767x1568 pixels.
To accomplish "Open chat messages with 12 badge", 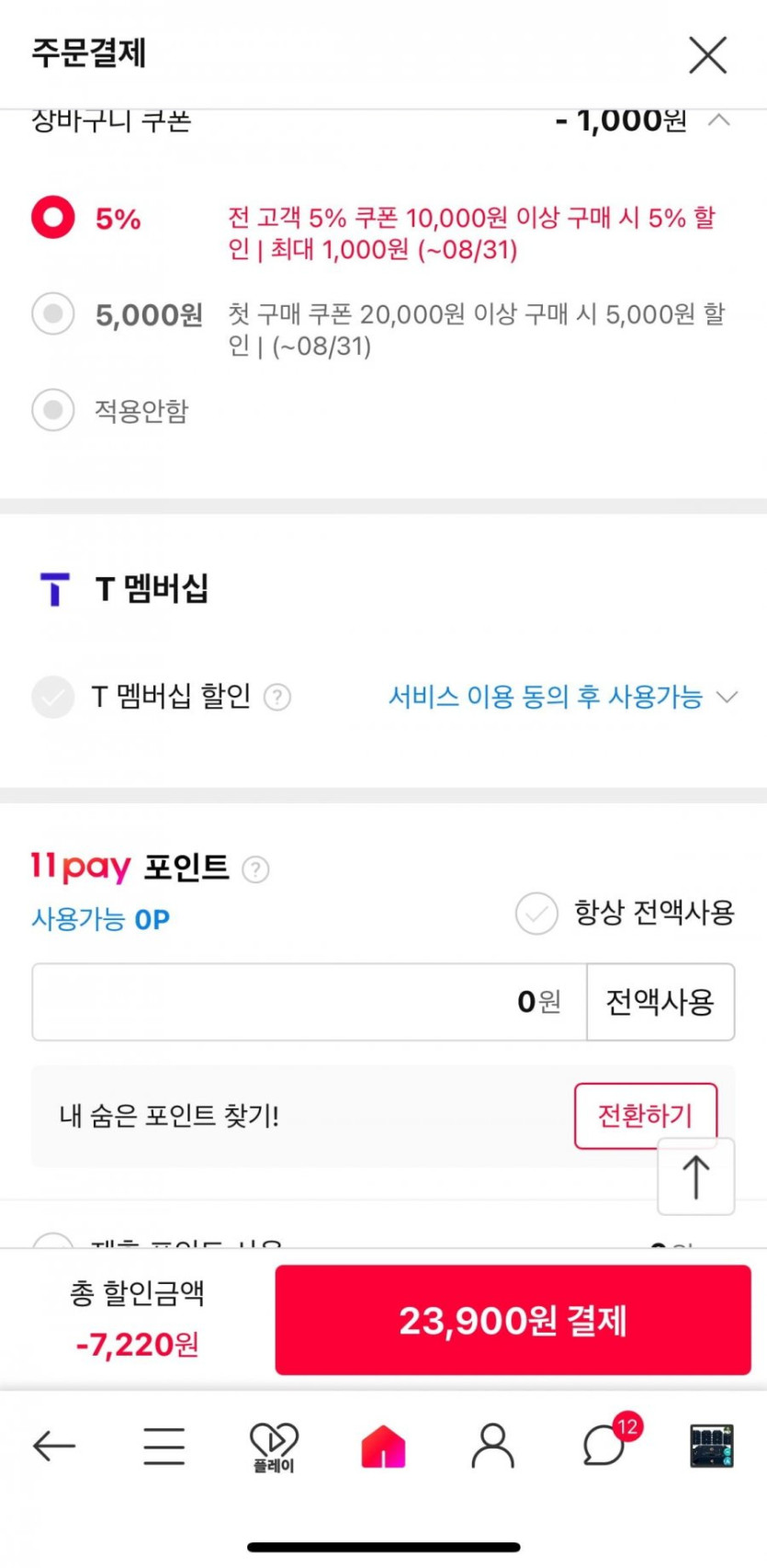I will tap(604, 1446).
